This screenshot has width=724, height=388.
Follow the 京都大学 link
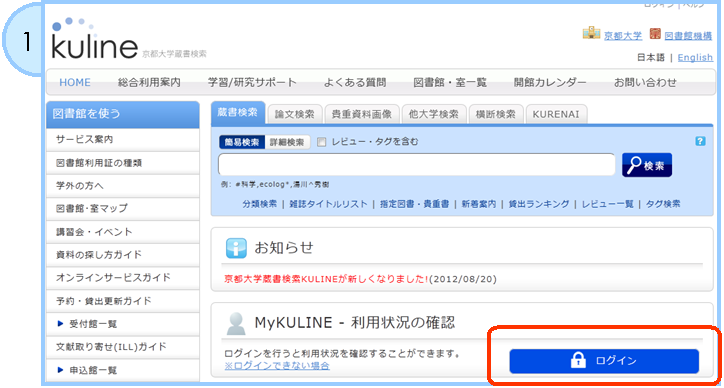click(x=623, y=35)
